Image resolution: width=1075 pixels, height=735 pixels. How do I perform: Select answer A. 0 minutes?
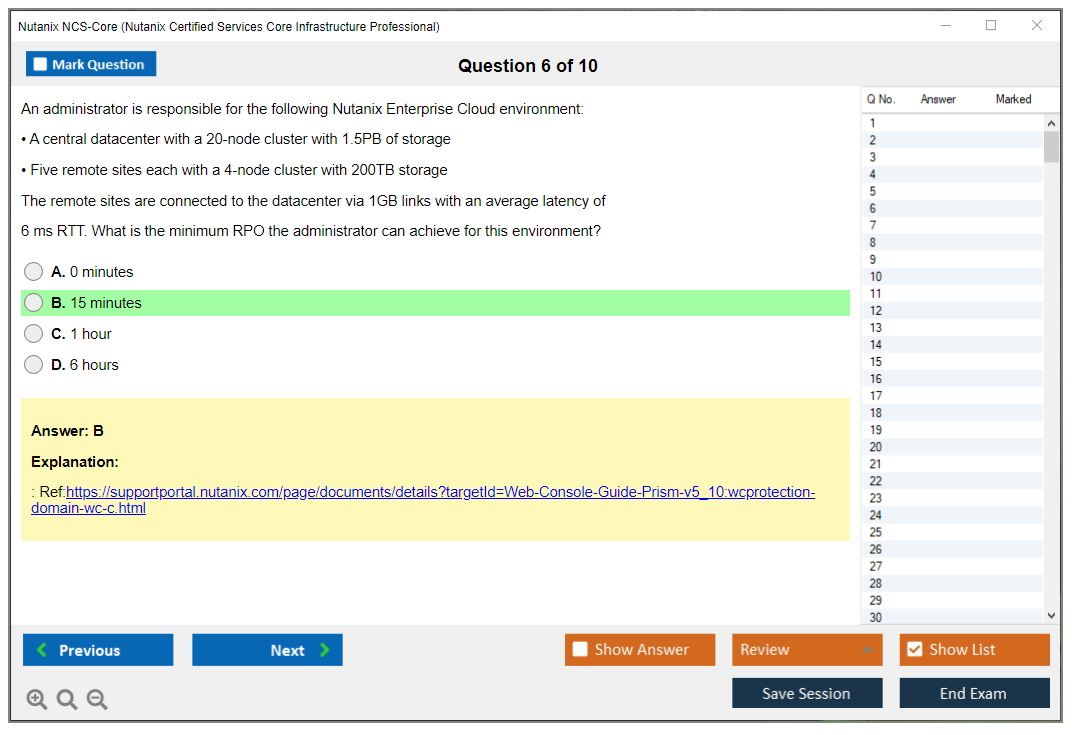[x=34, y=272]
